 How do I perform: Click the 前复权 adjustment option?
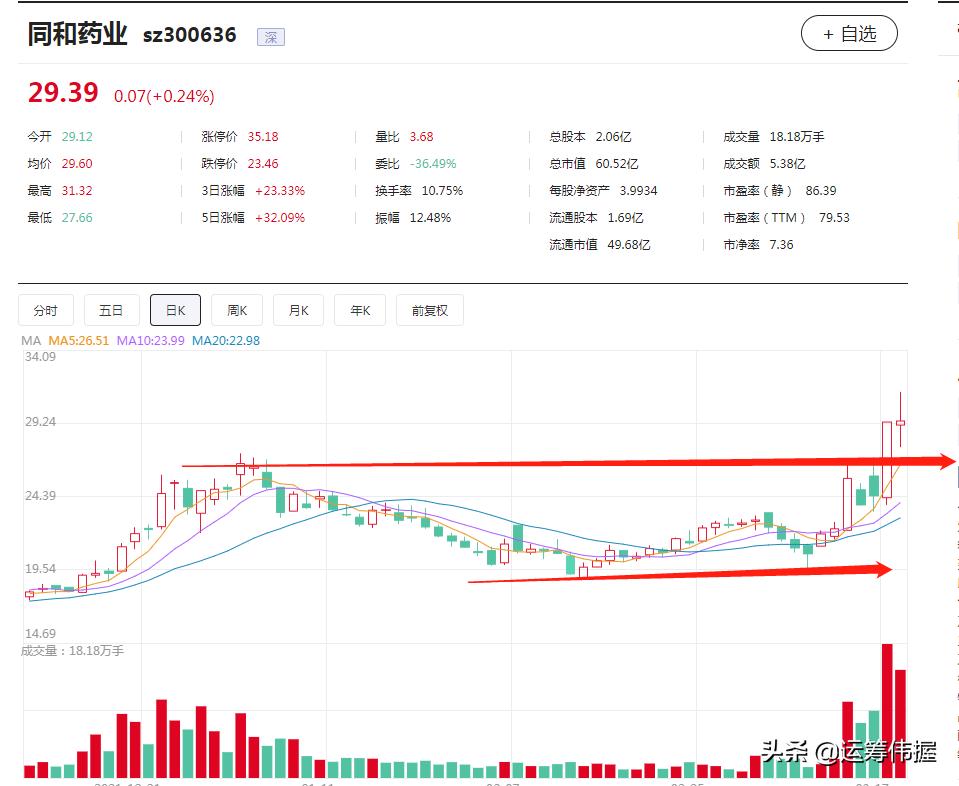(429, 310)
